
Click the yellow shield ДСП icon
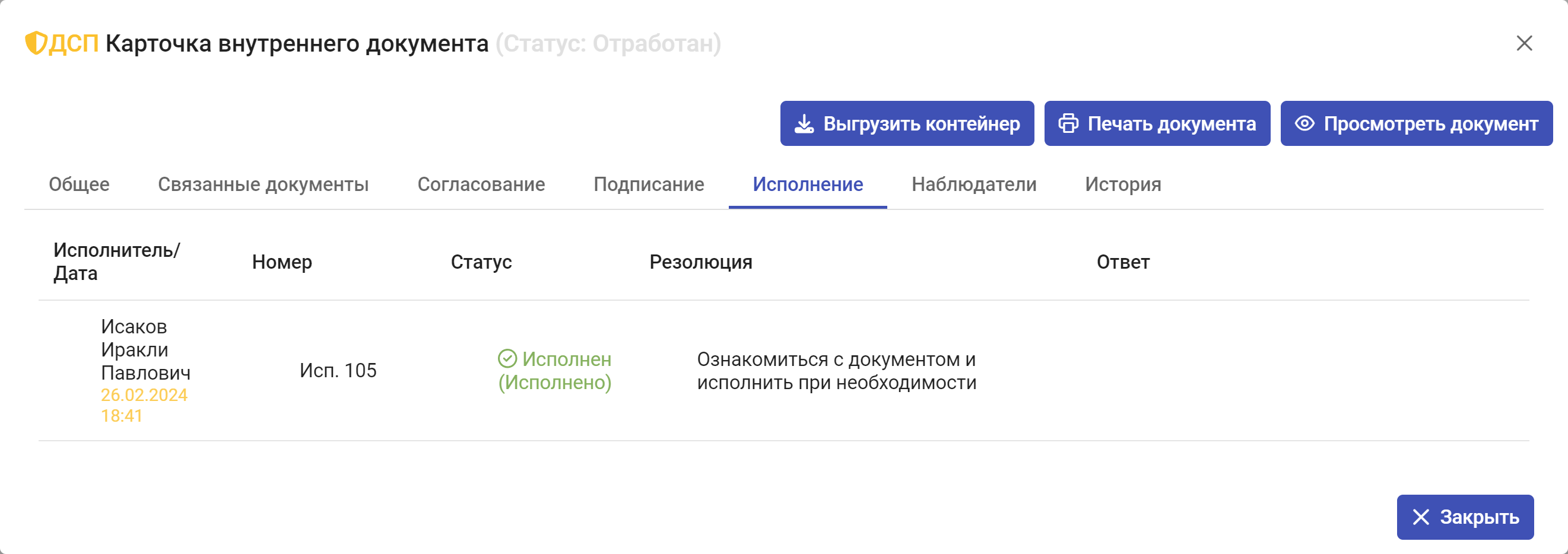36,43
